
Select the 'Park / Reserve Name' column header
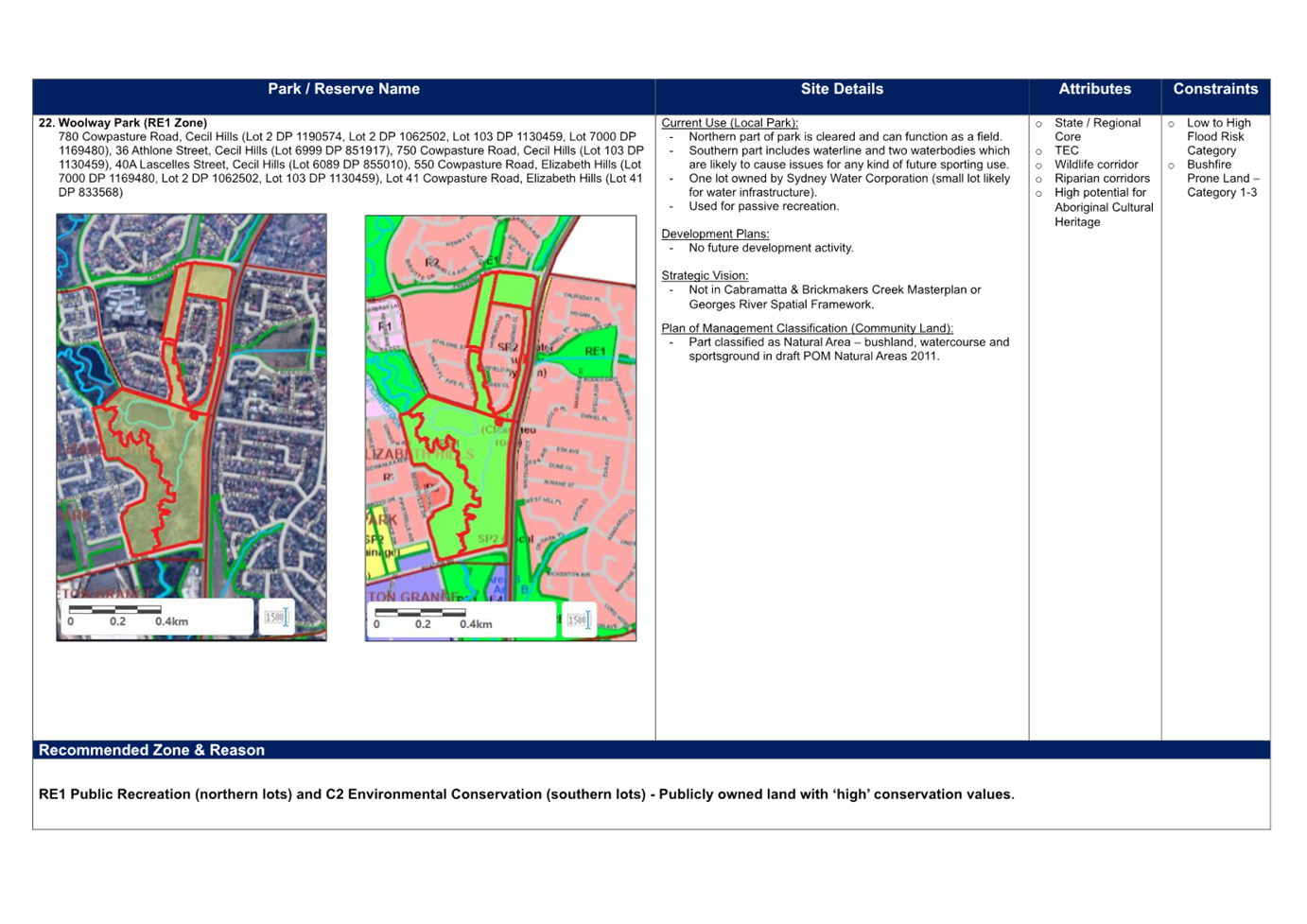tap(343, 89)
